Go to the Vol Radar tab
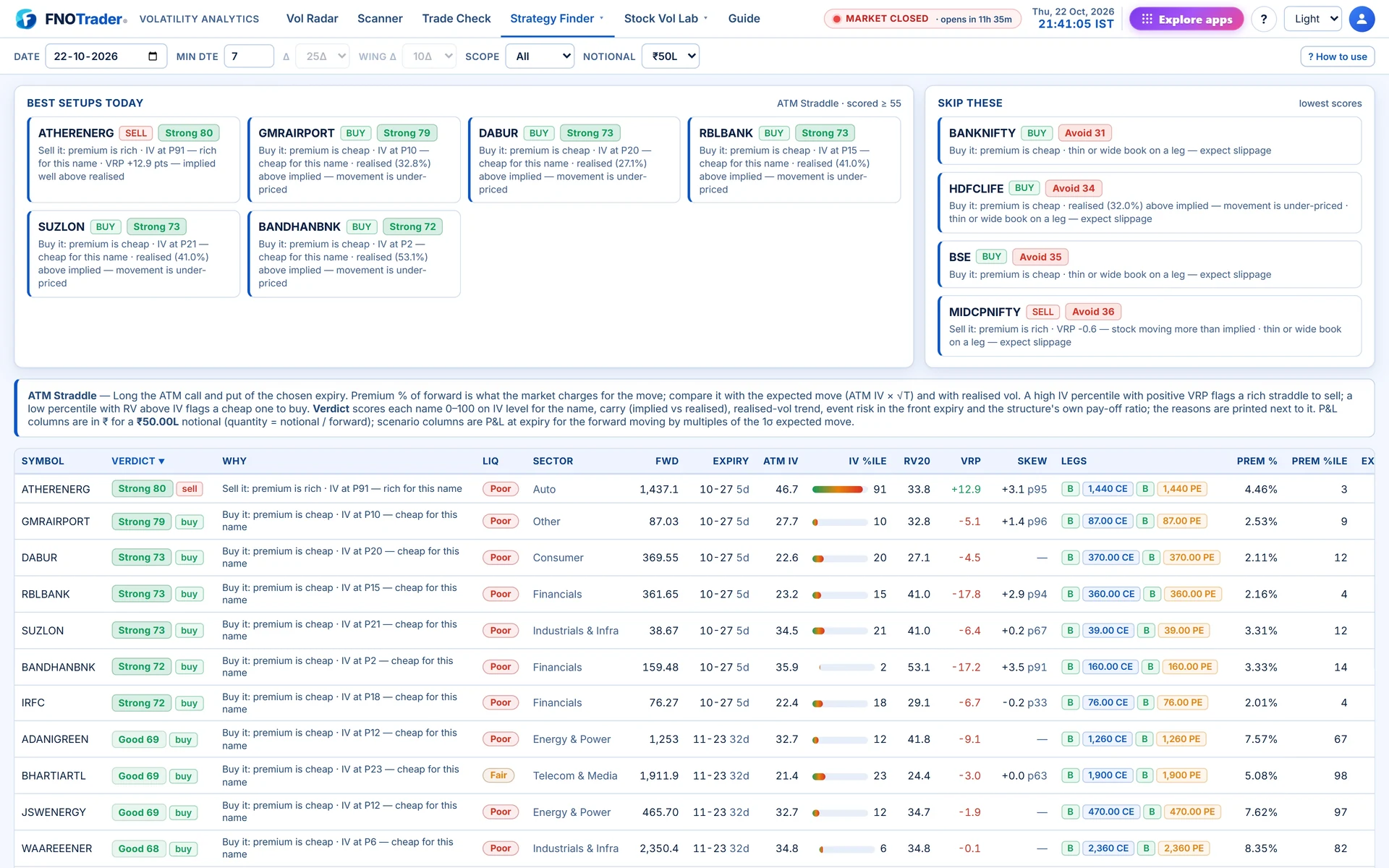This screenshot has height=868, width=1389. click(312, 19)
